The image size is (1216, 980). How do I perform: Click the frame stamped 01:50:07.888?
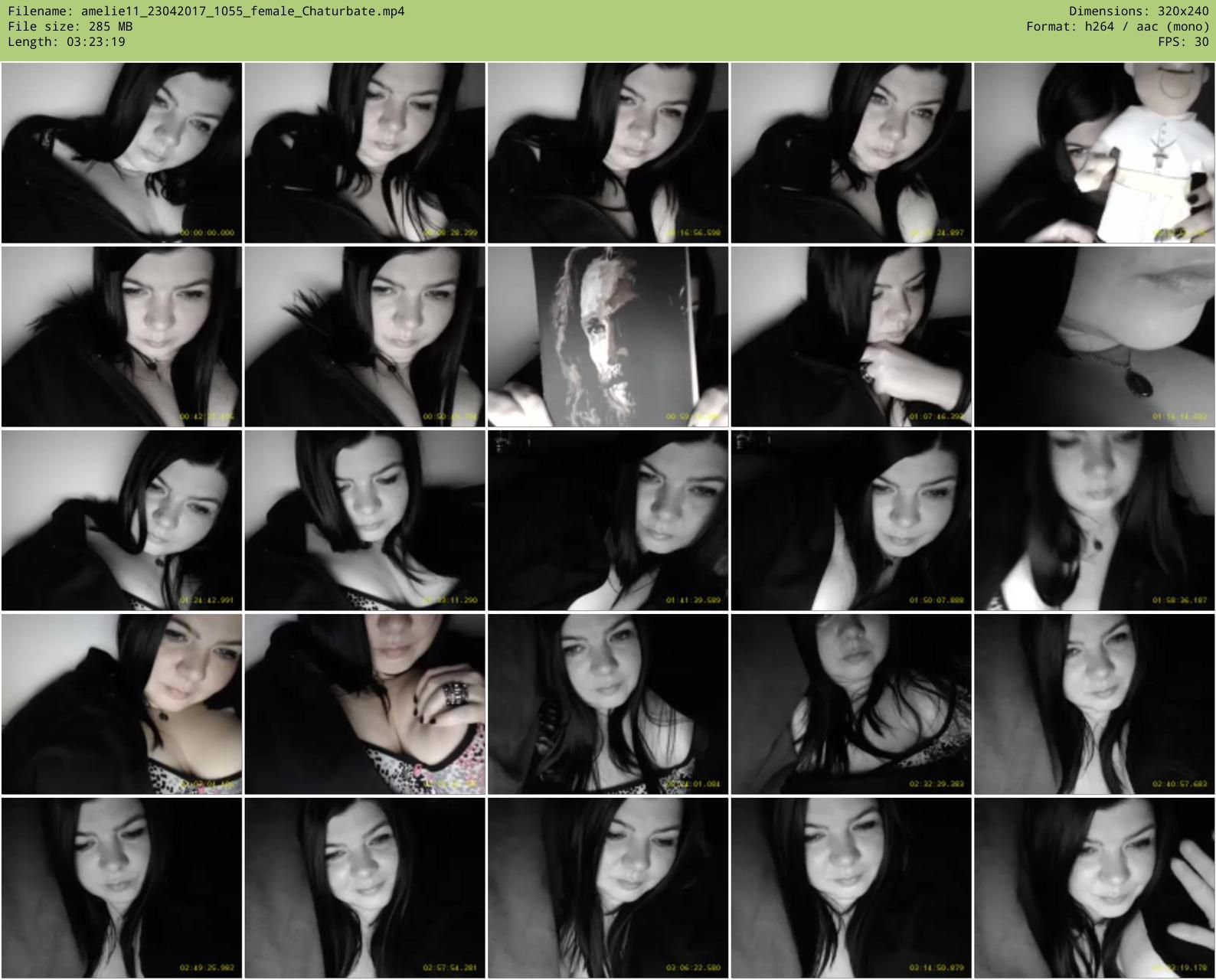pos(851,521)
